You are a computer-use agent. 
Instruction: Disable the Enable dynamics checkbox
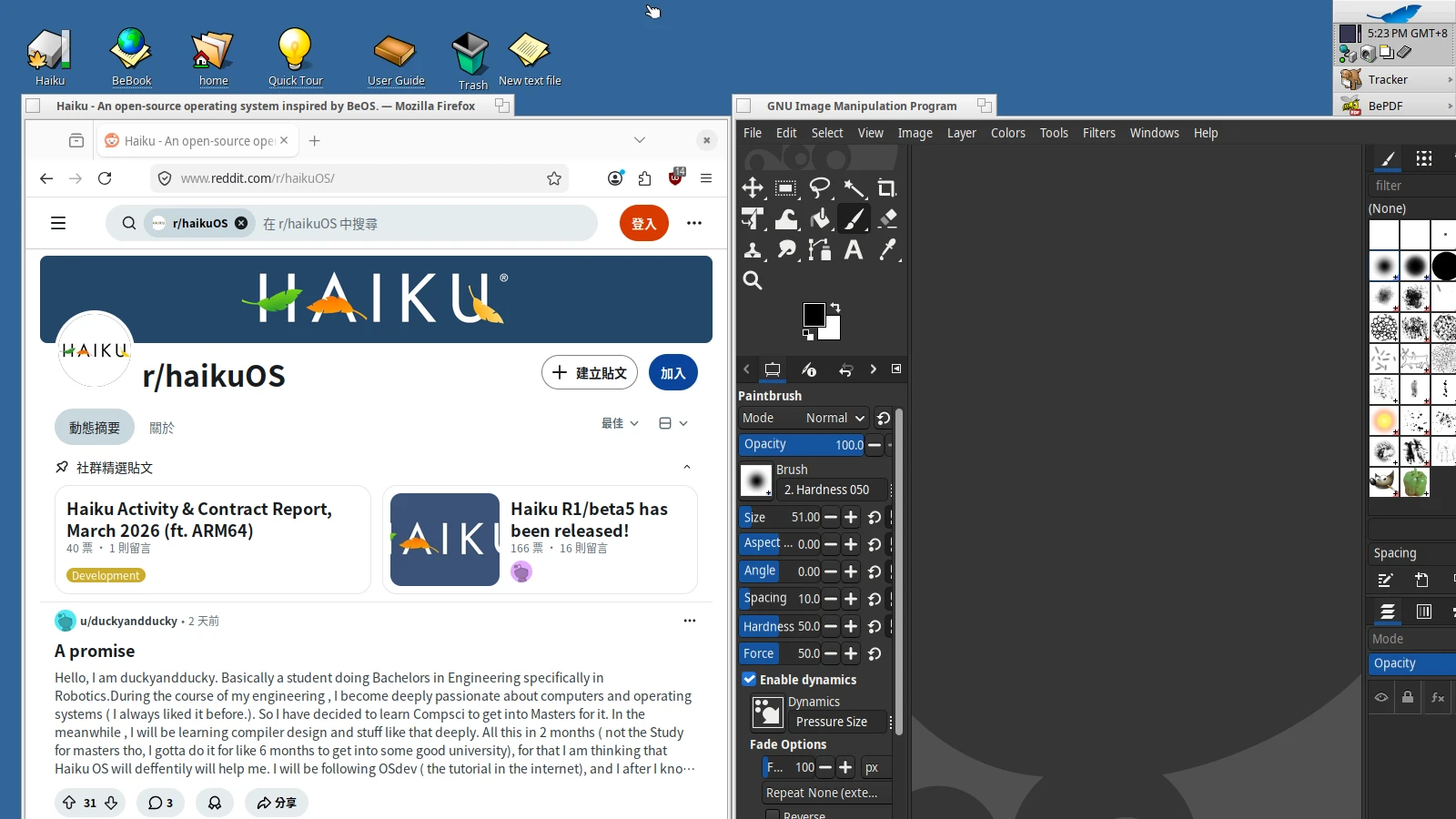click(x=749, y=680)
